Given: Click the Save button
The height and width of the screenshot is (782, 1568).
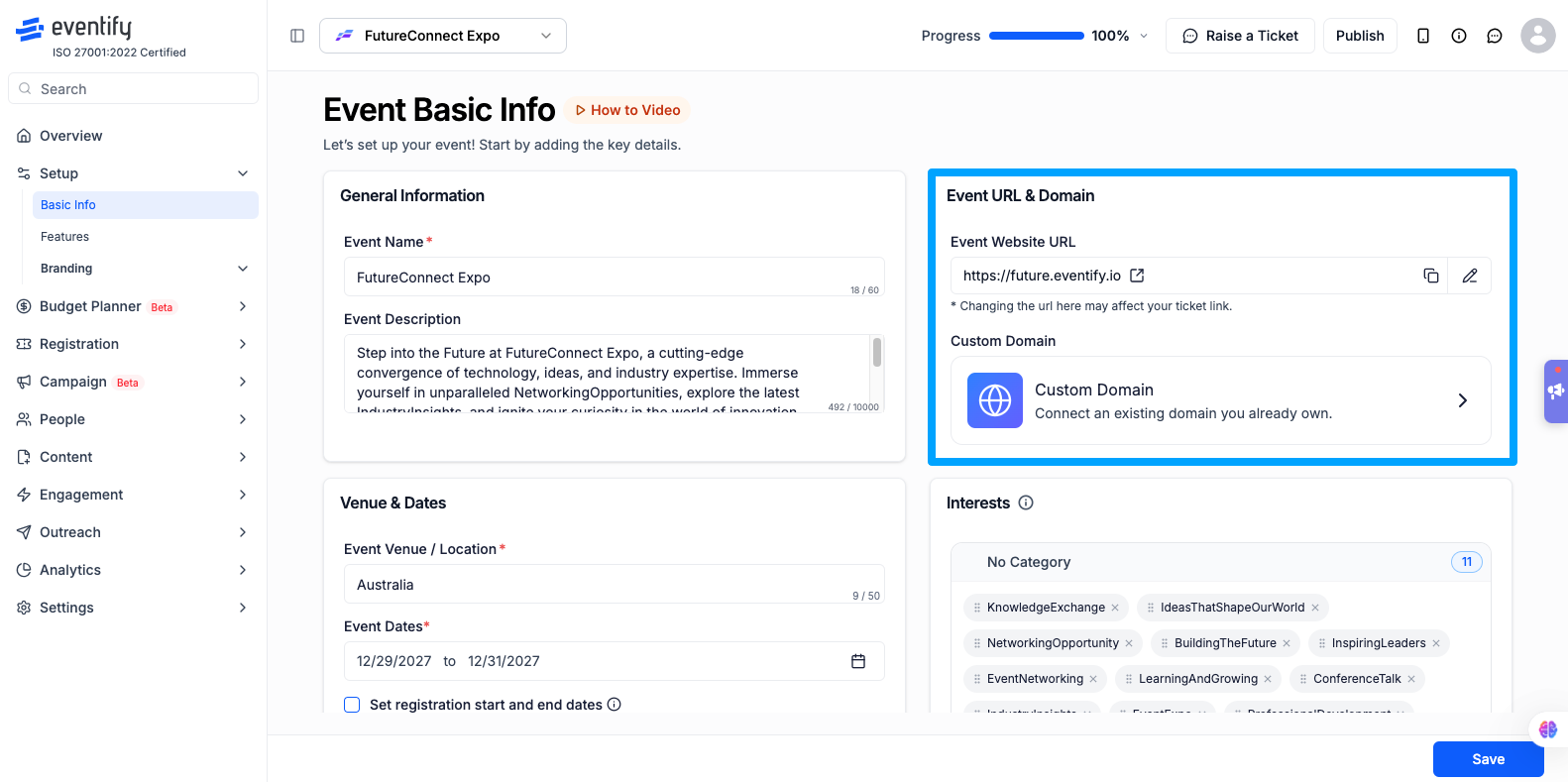Looking at the screenshot, I should pyautogui.click(x=1488, y=759).
